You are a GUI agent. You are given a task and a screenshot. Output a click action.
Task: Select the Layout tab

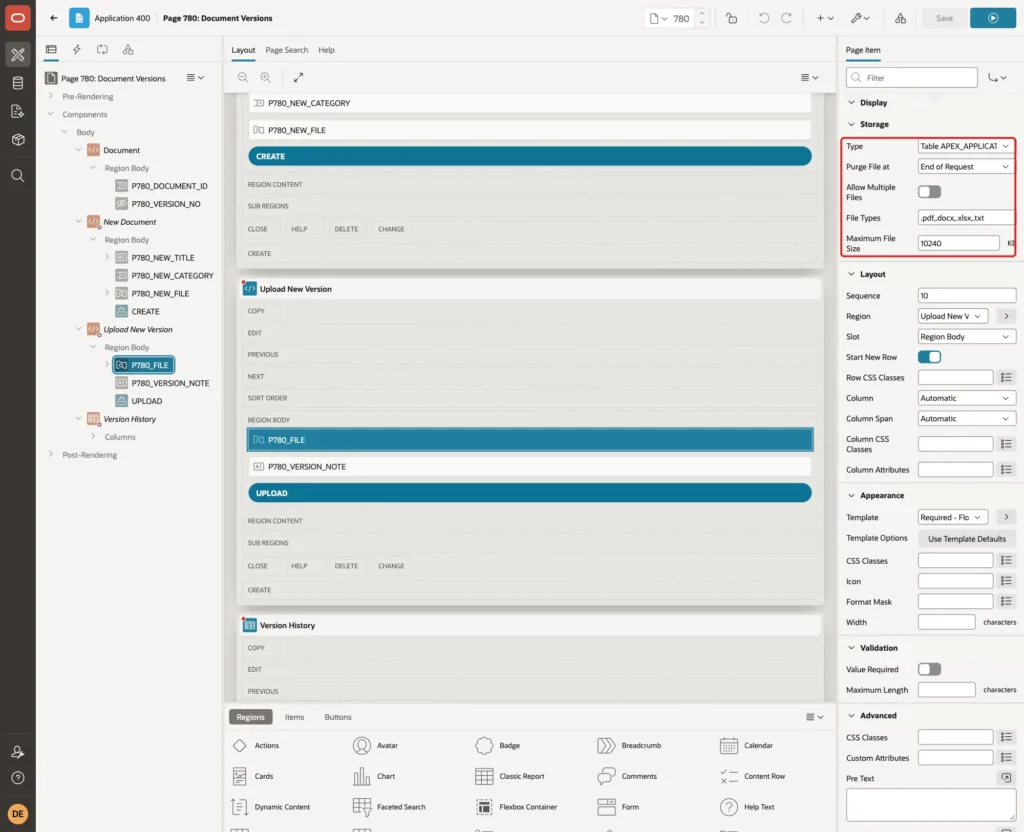[x=243, y=50]
